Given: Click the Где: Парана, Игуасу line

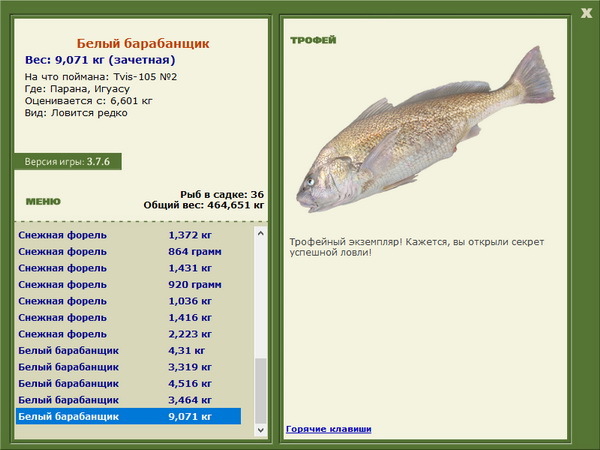Looking at the screenshot, I should click(x=77, y=89).
